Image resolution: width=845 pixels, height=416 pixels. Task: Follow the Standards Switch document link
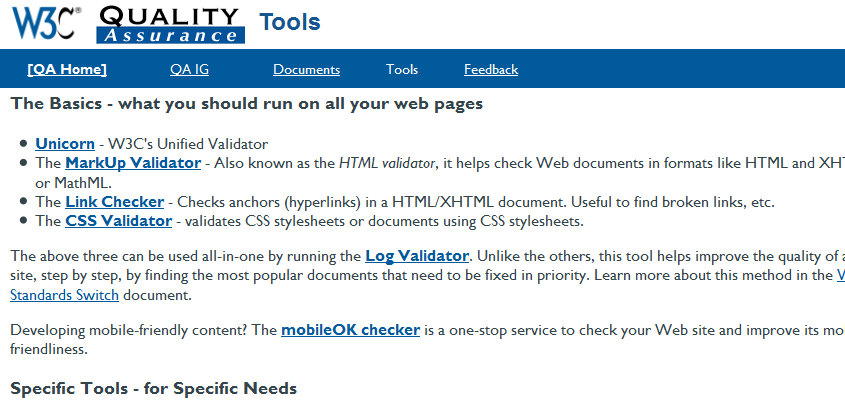point(64,295)
